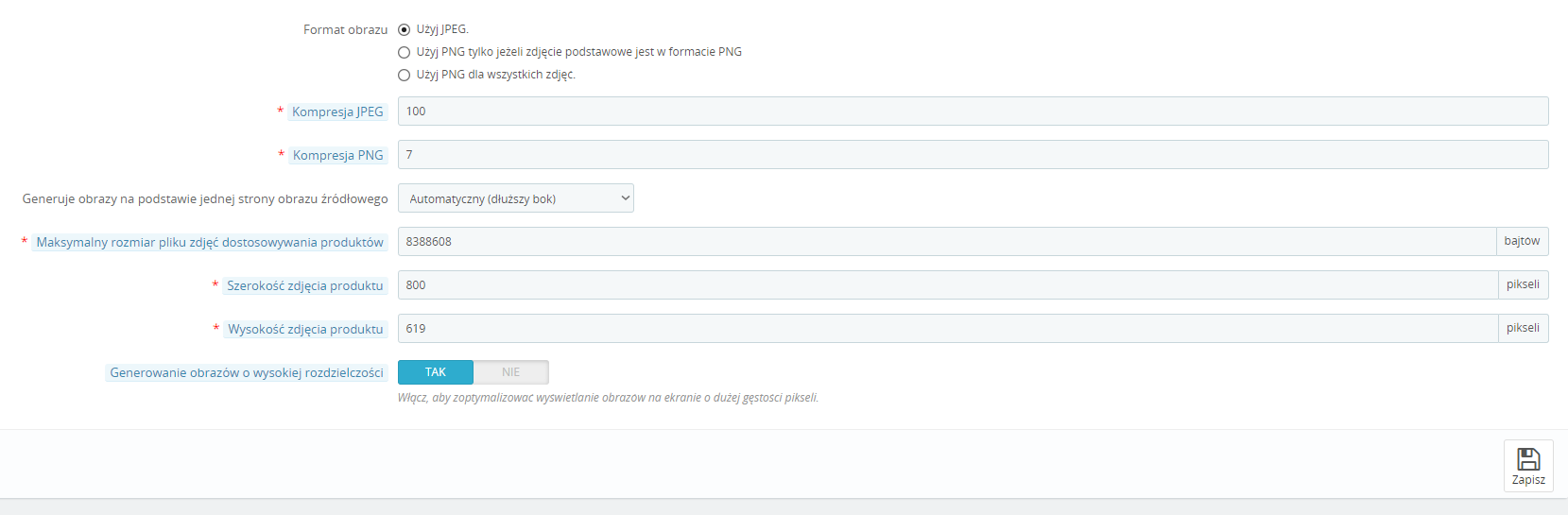Focus the Kompresja PNG value field
The width and height of the screenshot is (1568, 515).
click(x=973, y=155)
